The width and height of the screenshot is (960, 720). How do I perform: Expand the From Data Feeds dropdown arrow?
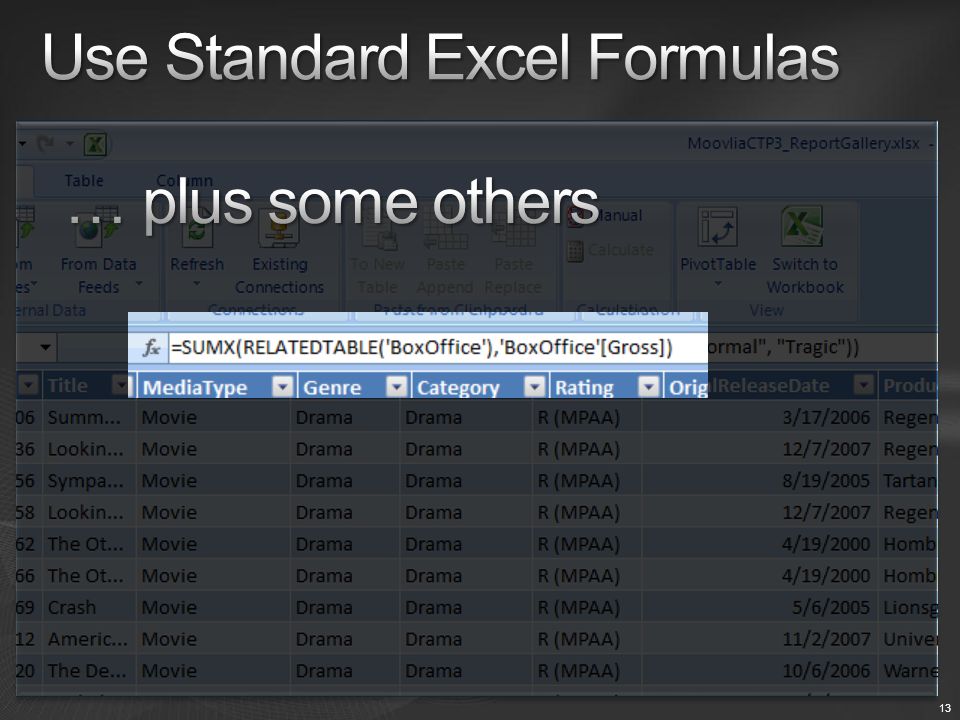click(139, 283)
